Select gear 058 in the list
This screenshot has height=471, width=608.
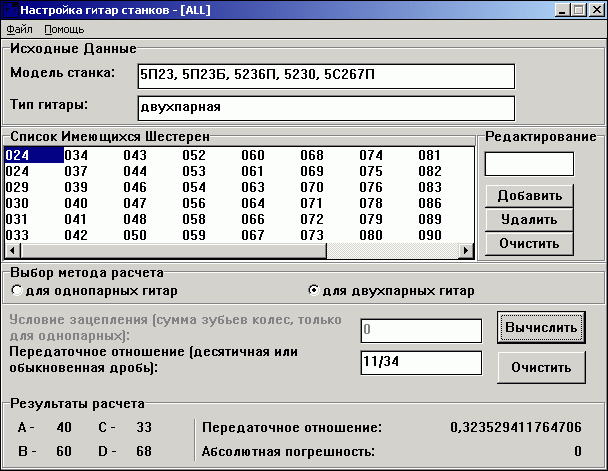click(194, 219)
